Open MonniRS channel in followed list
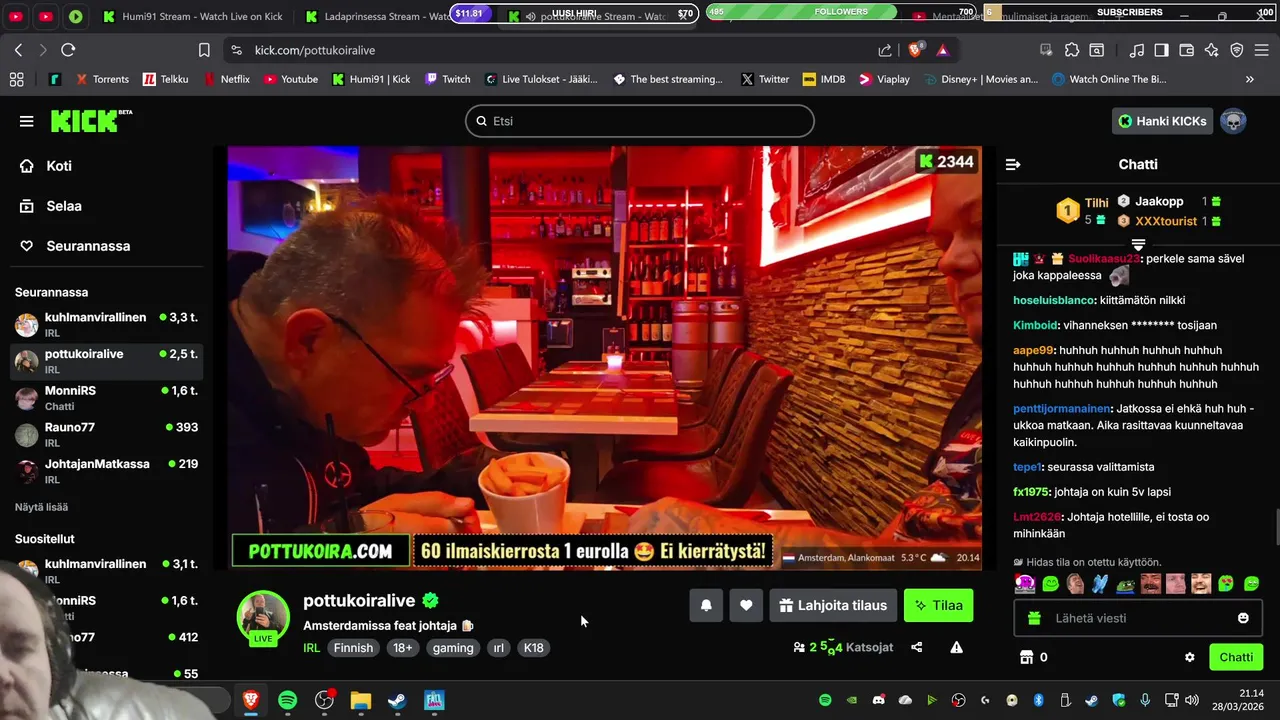 point(106,398)
